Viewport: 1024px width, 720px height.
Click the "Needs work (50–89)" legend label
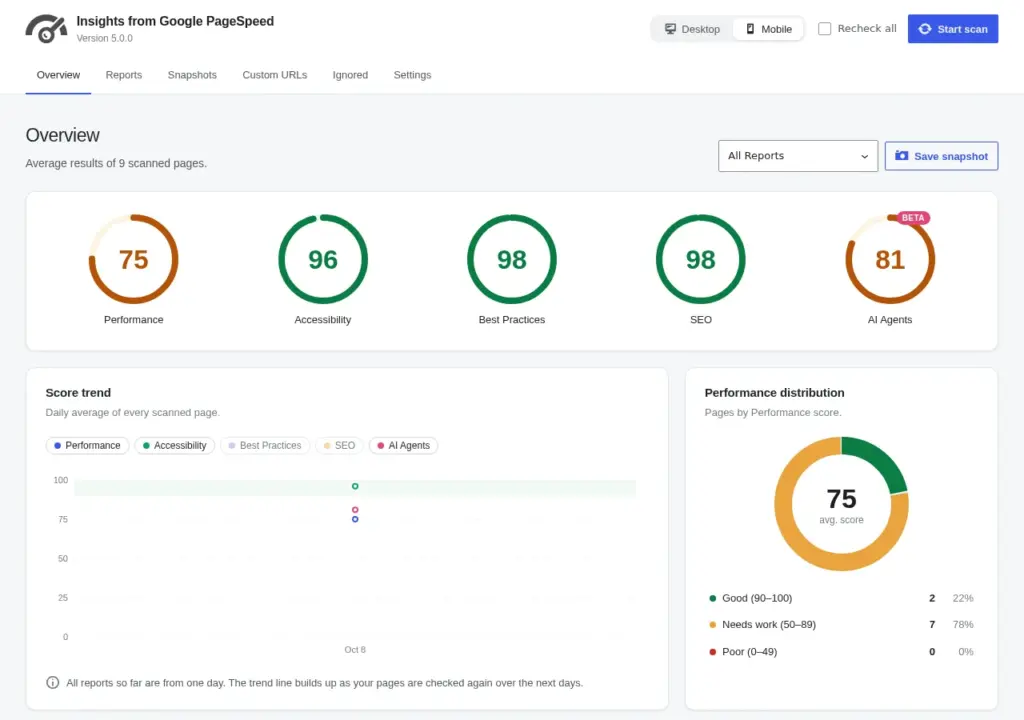click(x=769, y=625)
